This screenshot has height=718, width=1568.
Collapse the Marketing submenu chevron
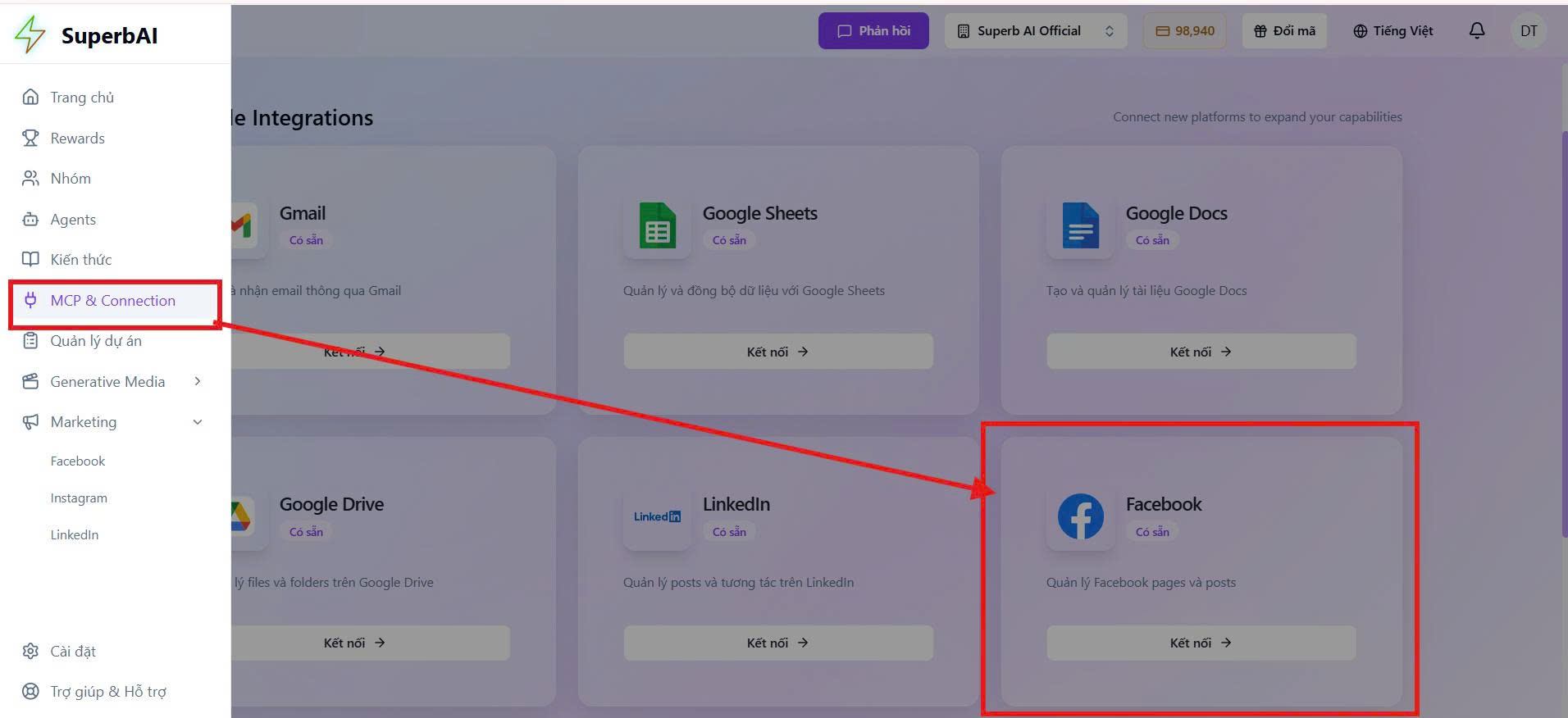(198, 421)
